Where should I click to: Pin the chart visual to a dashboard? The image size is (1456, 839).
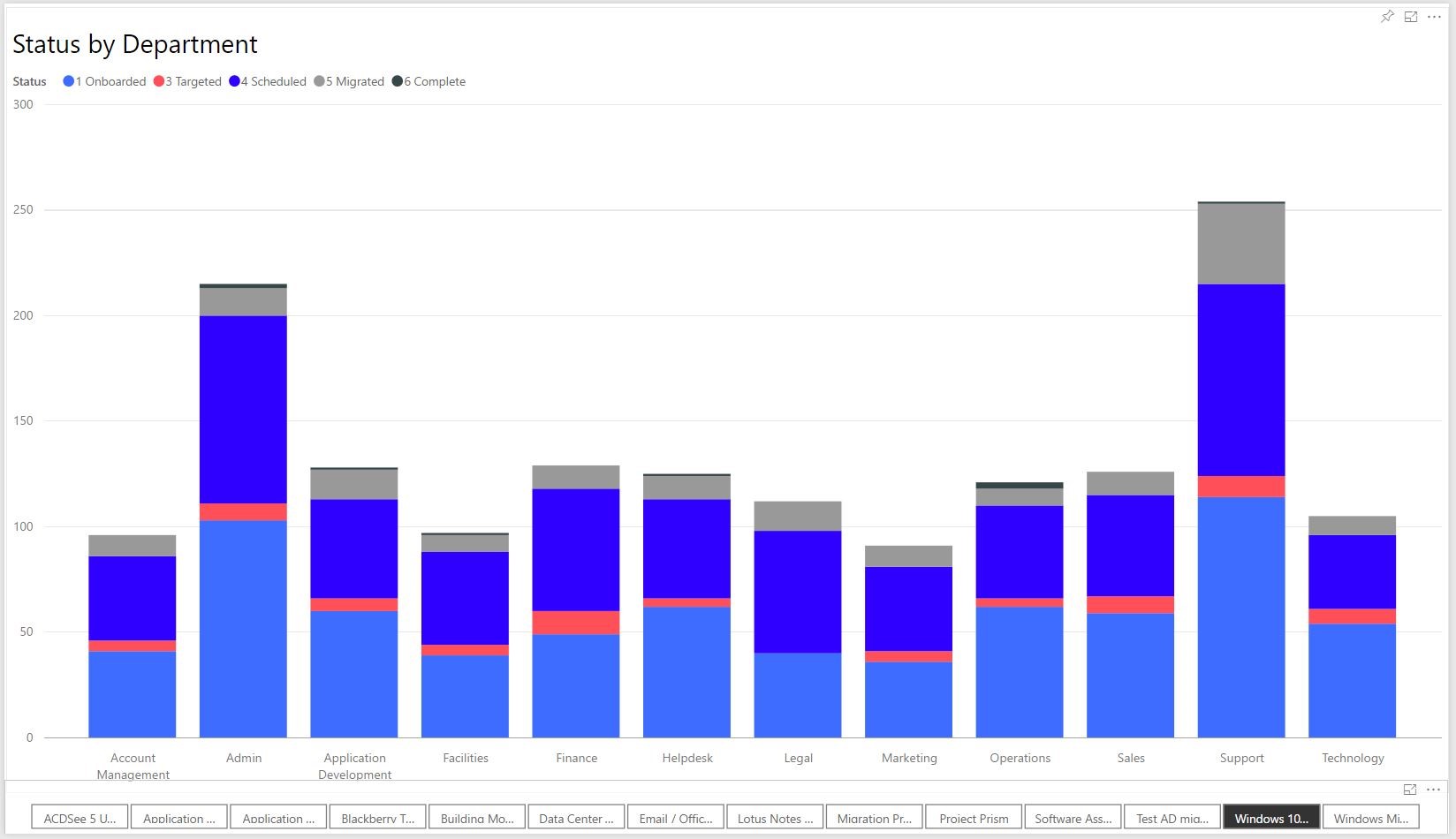1387,16
